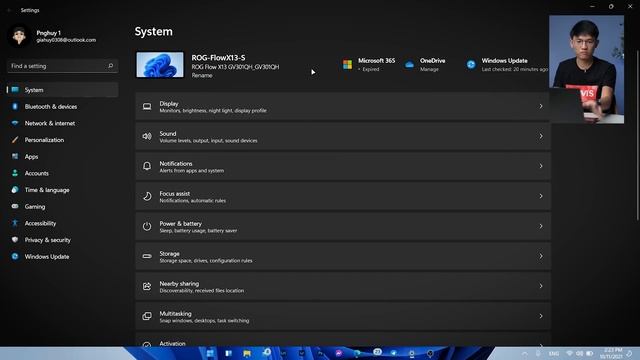This screenshot has width=640, height=360.
Task: Click the Wi-Fi icon in the system tray
Action: 569,353
